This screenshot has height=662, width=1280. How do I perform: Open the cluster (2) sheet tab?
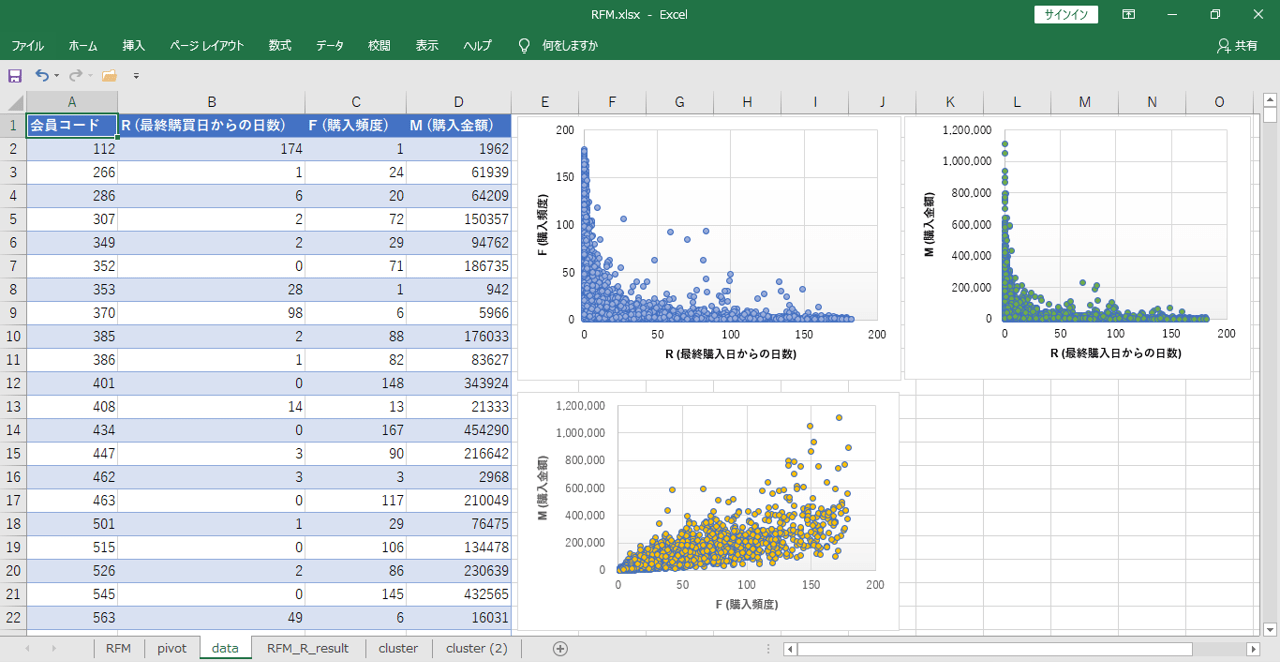(475, 648)
